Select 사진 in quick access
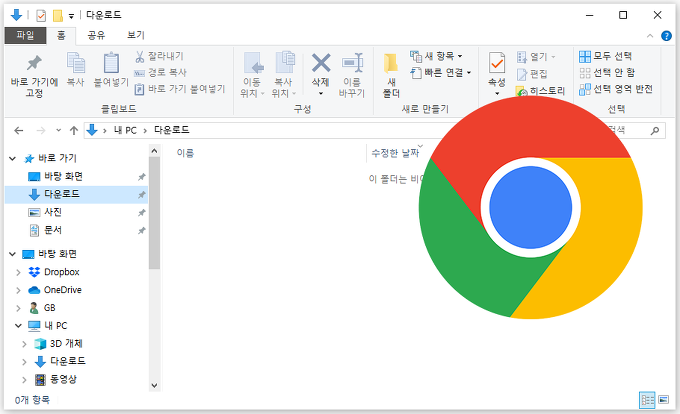 (53, 212)
